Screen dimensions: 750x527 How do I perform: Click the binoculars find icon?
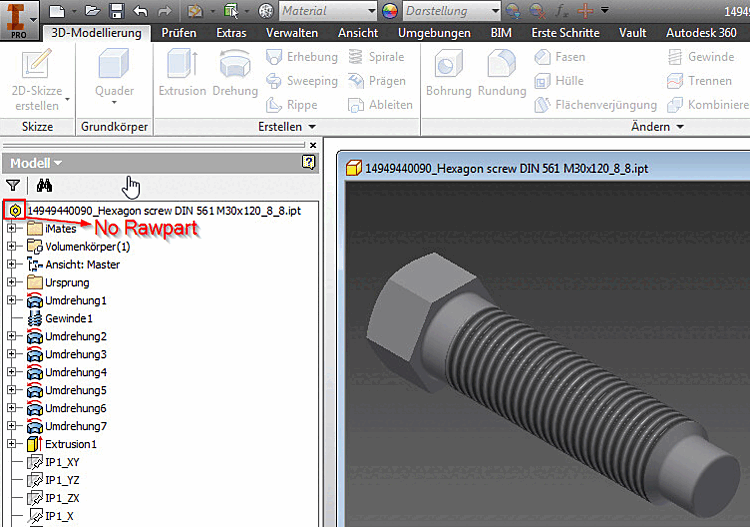(44, 185)
